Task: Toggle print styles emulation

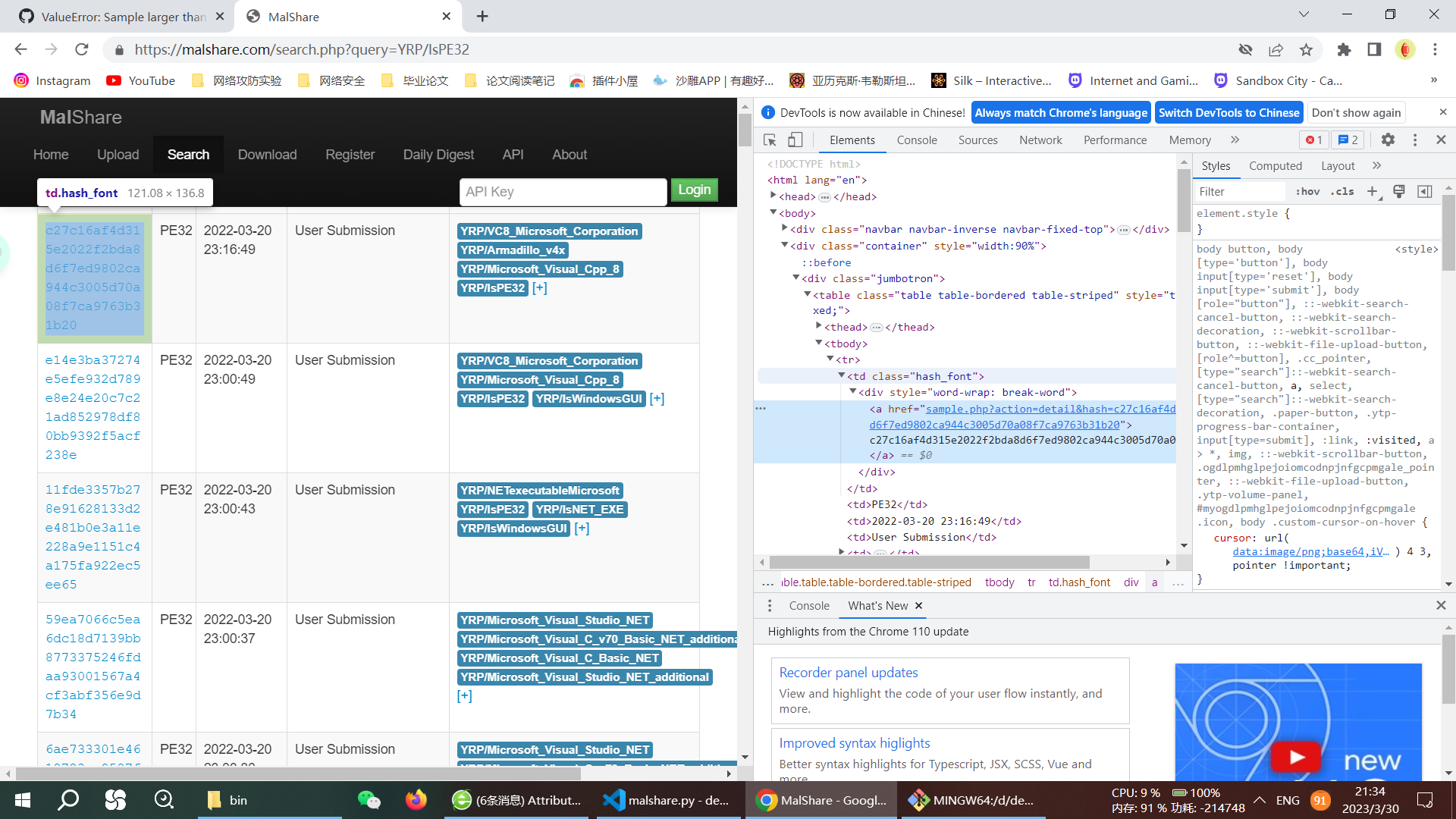Action: (1398, 191)
